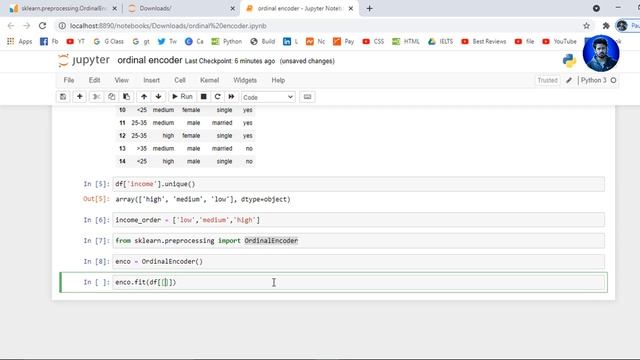Open the Help menu
Image resolution: width=640 pixels, height=360 pixels.
(278, 80)
